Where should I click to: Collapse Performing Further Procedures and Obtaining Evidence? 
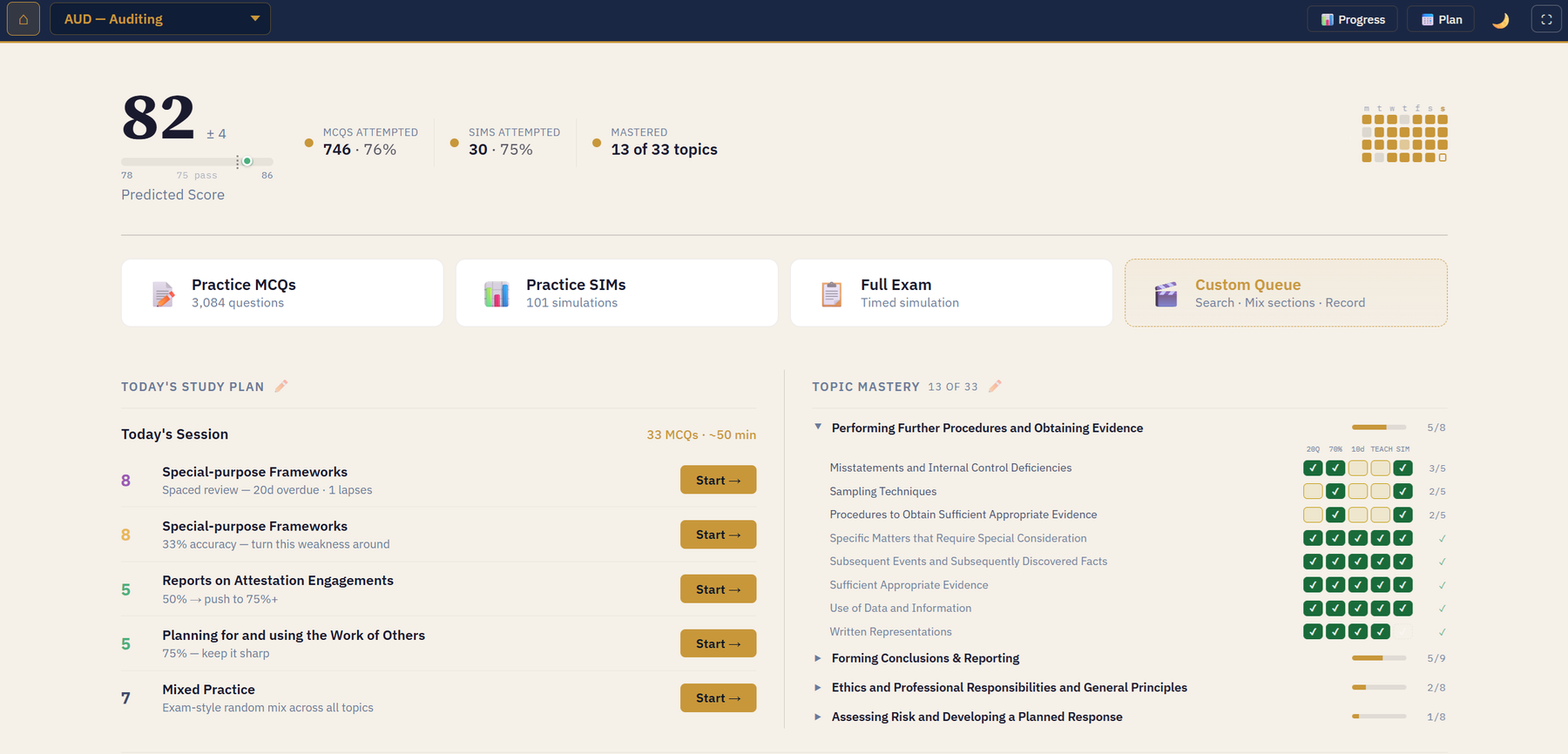coord(818,427)
